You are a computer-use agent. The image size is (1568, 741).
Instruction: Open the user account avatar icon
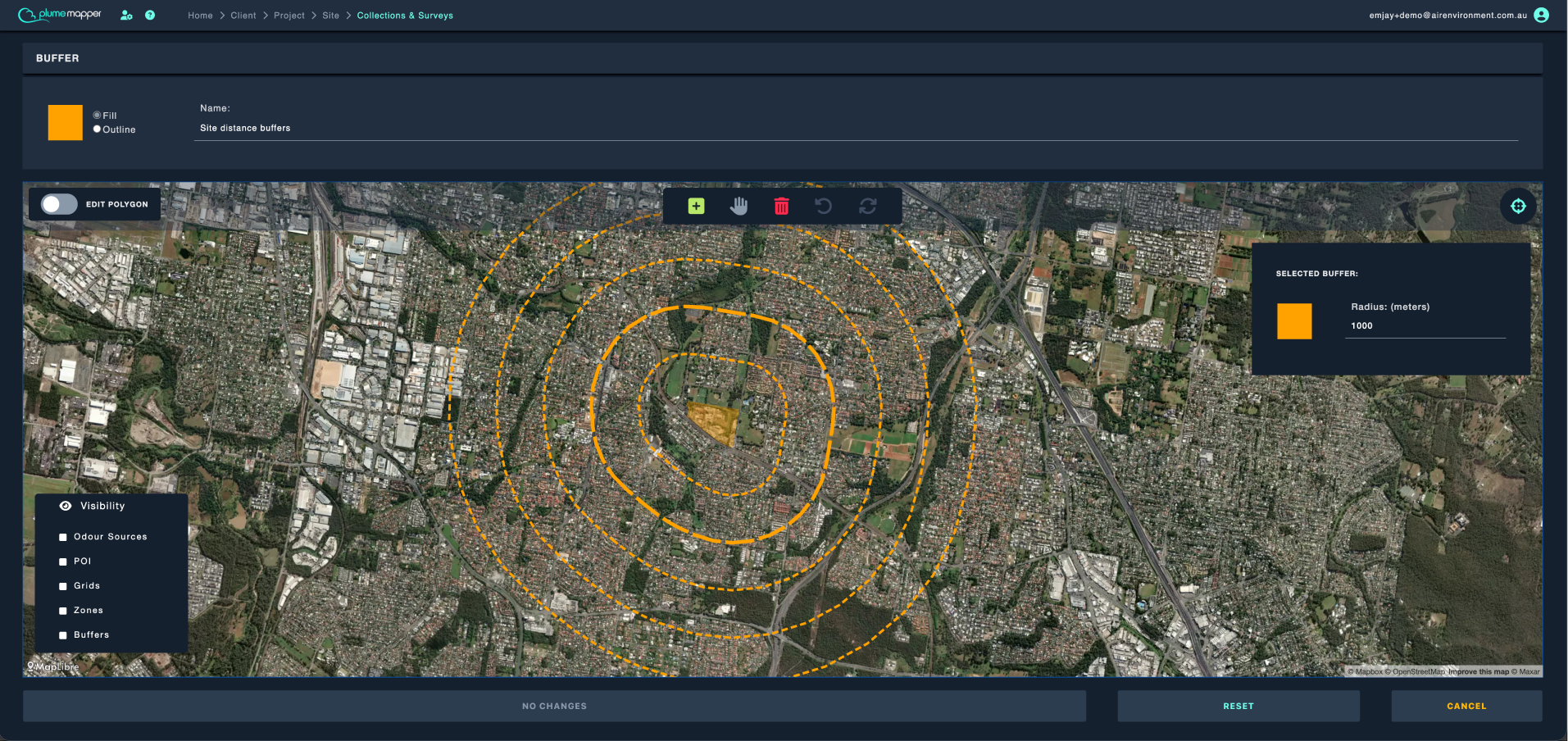(1541, 15)
